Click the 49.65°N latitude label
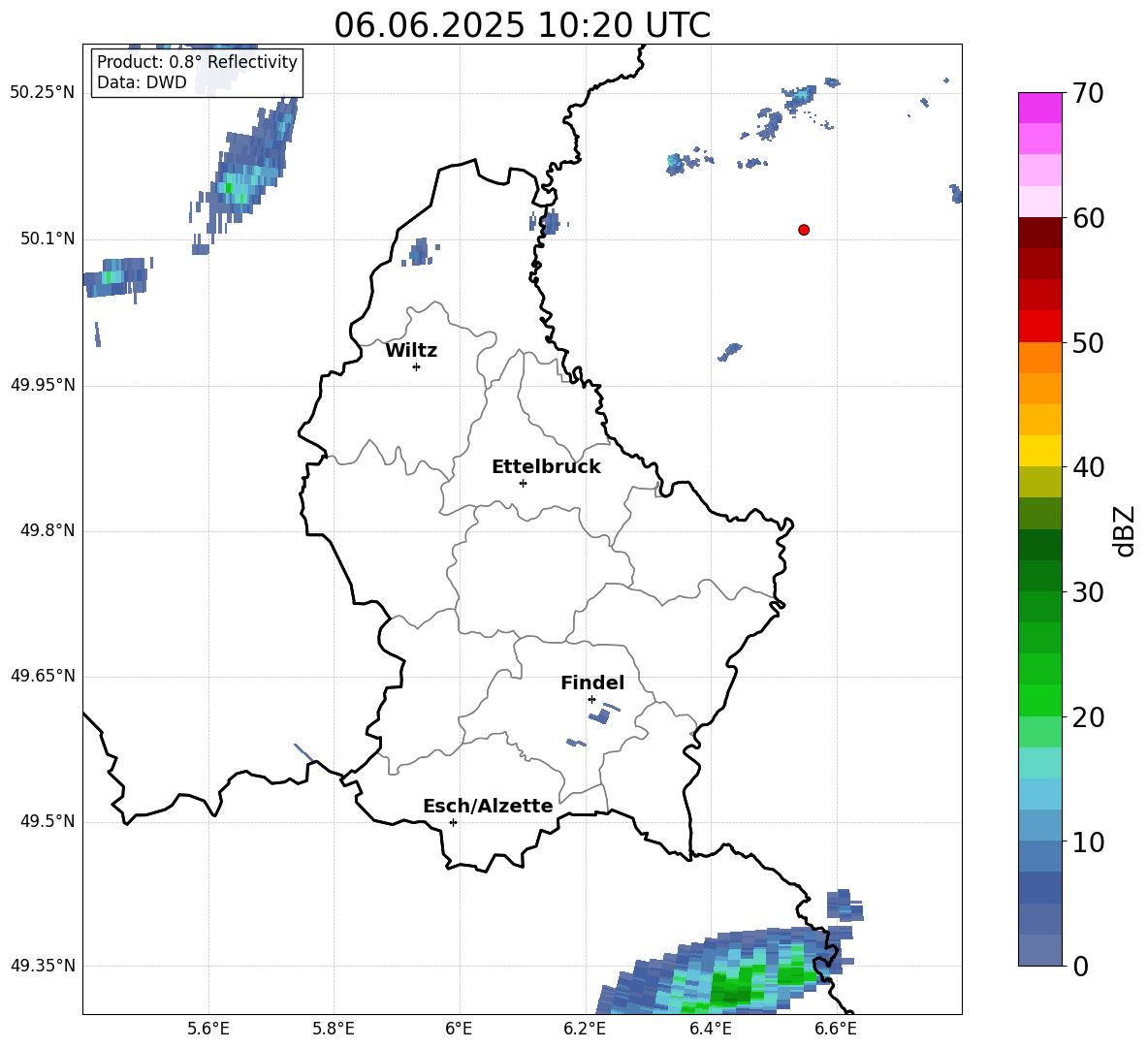 pyautogui.click(x=43, y=676)
